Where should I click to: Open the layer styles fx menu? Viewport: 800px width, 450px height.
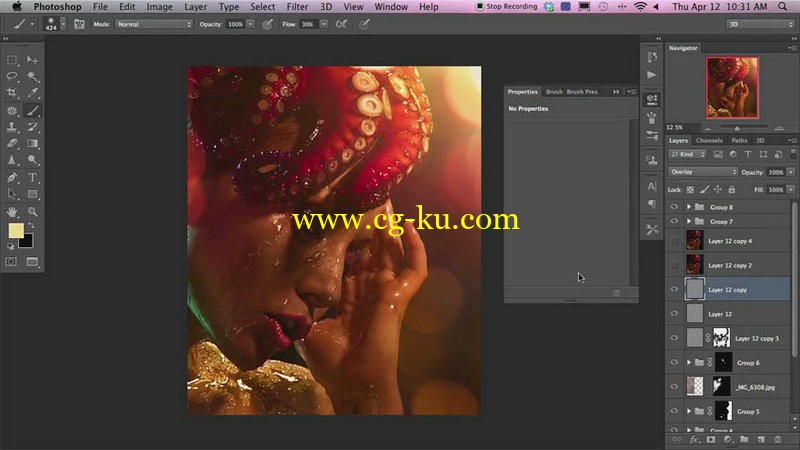[694, 439]
